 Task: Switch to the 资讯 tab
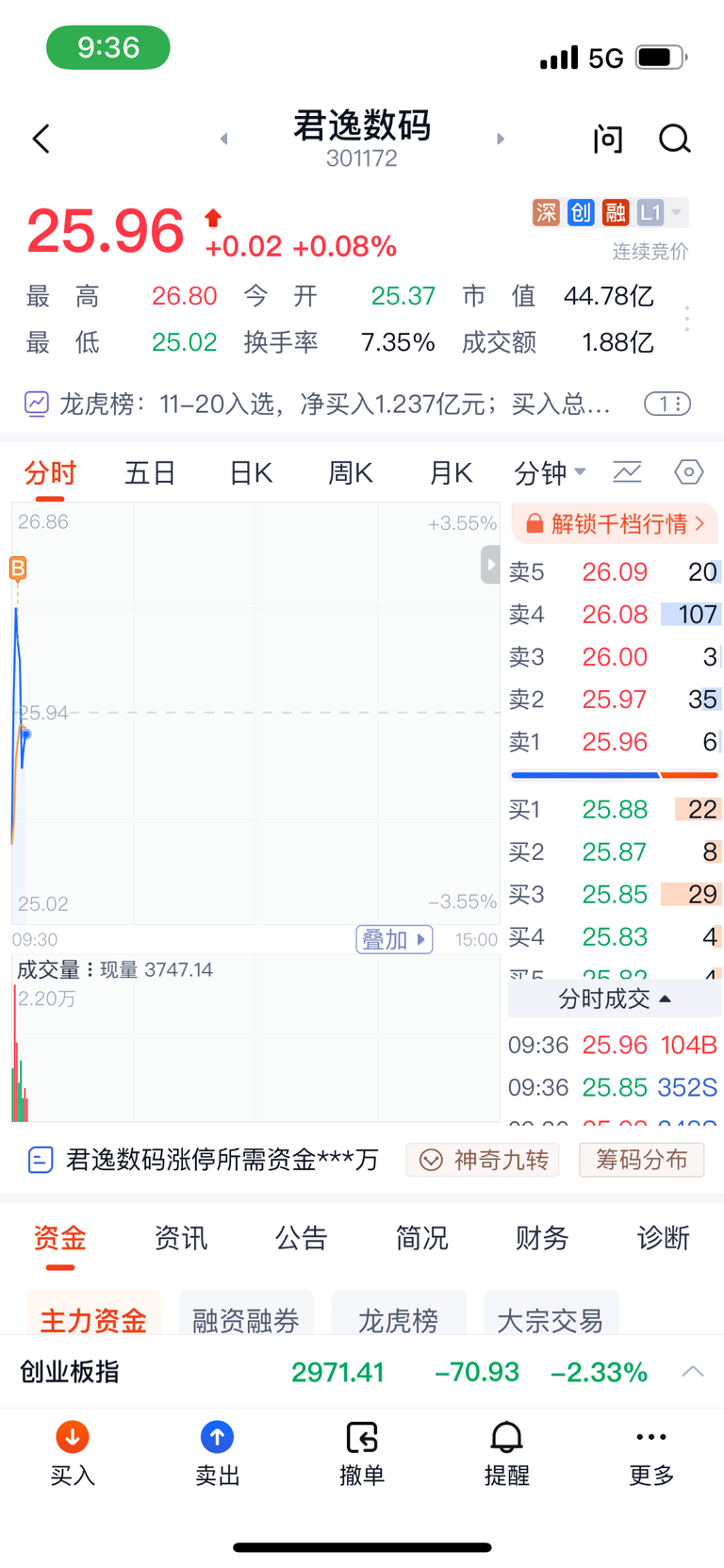pyautogui.click(x=180, y=1238)
